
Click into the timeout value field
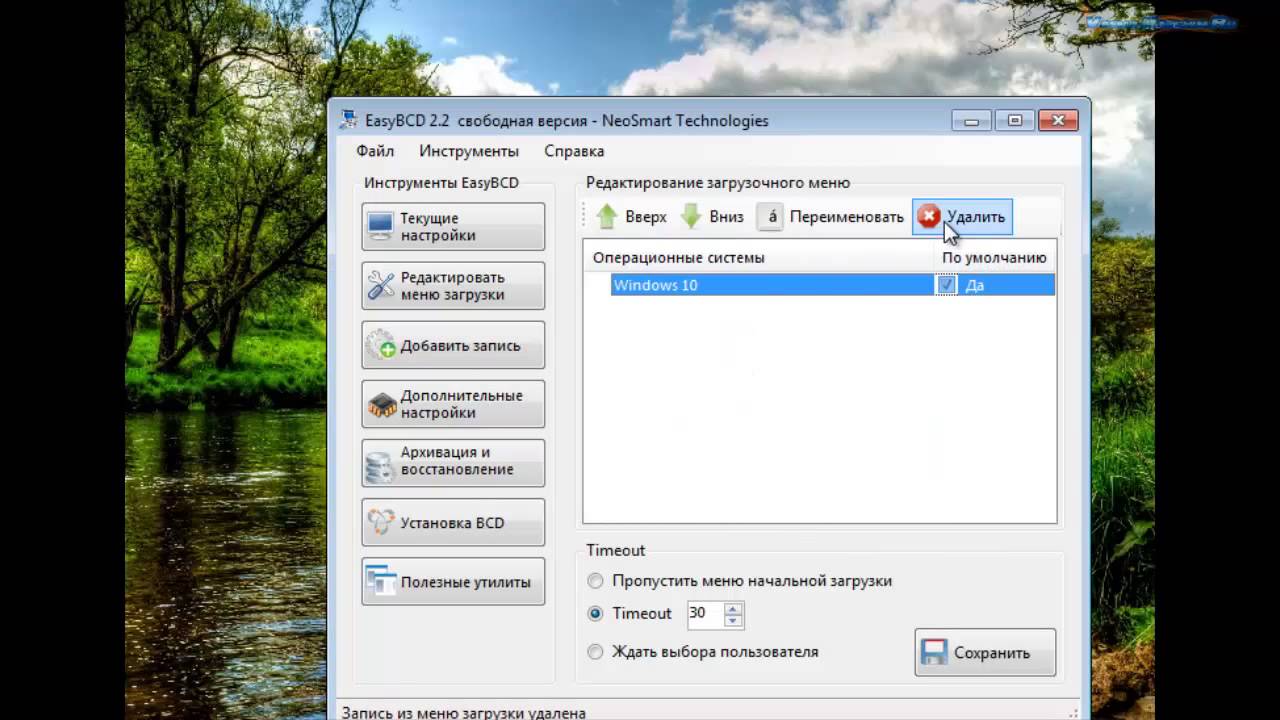click(704, 614)
